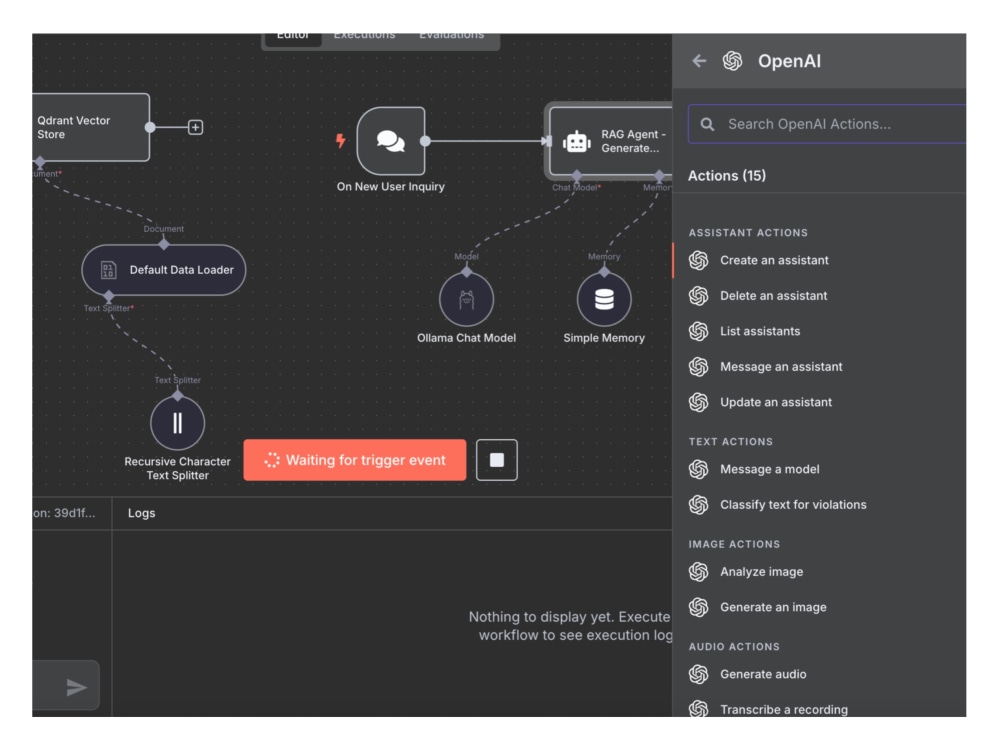Click the Text Splitter connector under Data Loader

109,297
